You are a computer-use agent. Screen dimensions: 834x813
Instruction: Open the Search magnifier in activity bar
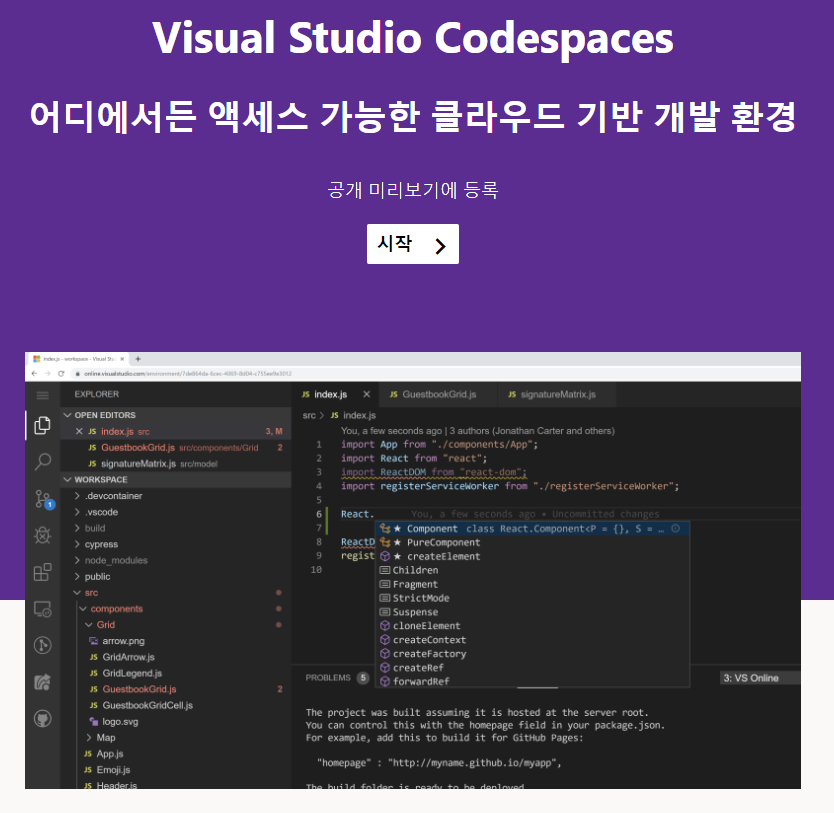click(x=43, y=462)
